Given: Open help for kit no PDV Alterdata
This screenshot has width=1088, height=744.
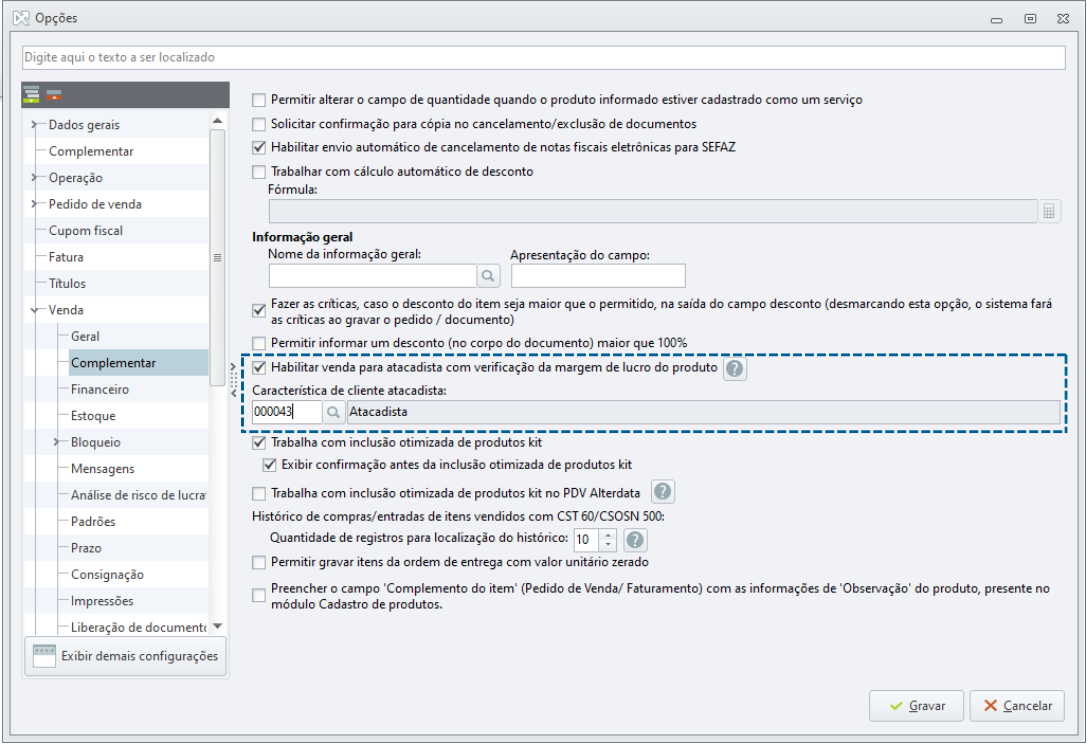Looking at the screenshot, I should [x=663, y=492].
